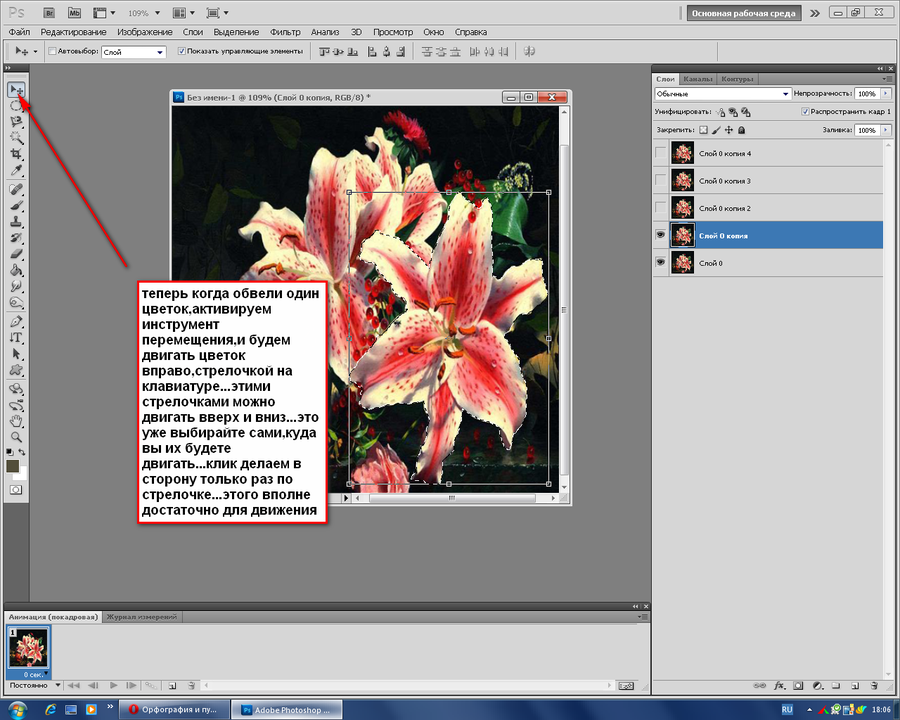The height and width of the screenshot is (720, 900).
Task: Switch to the Контуры tab
Action: [x=737, y=79]
